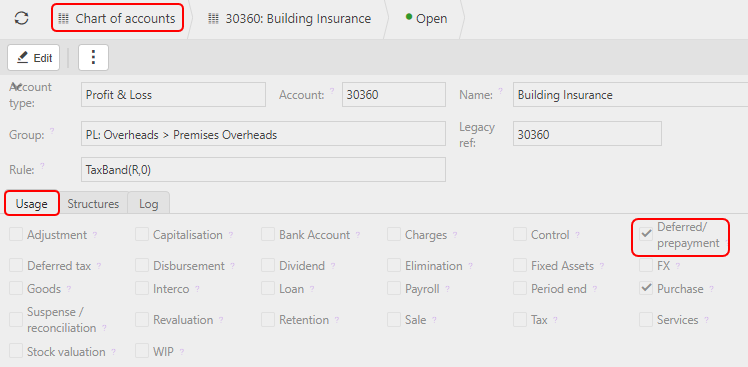Click the help question mark beside Period end

pos(594,289)
